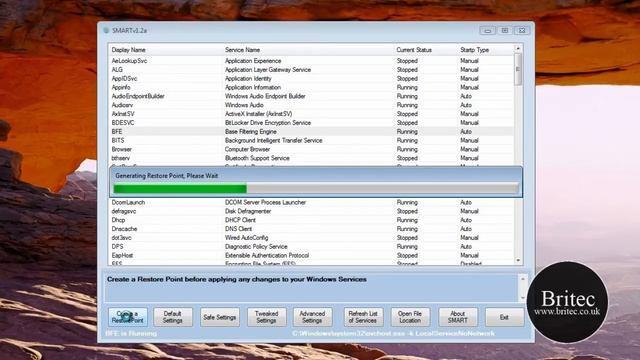Click the Create a Restore Point button
Image resolution: width=640 pixels, height=360 pixels.
click(128, 317)
